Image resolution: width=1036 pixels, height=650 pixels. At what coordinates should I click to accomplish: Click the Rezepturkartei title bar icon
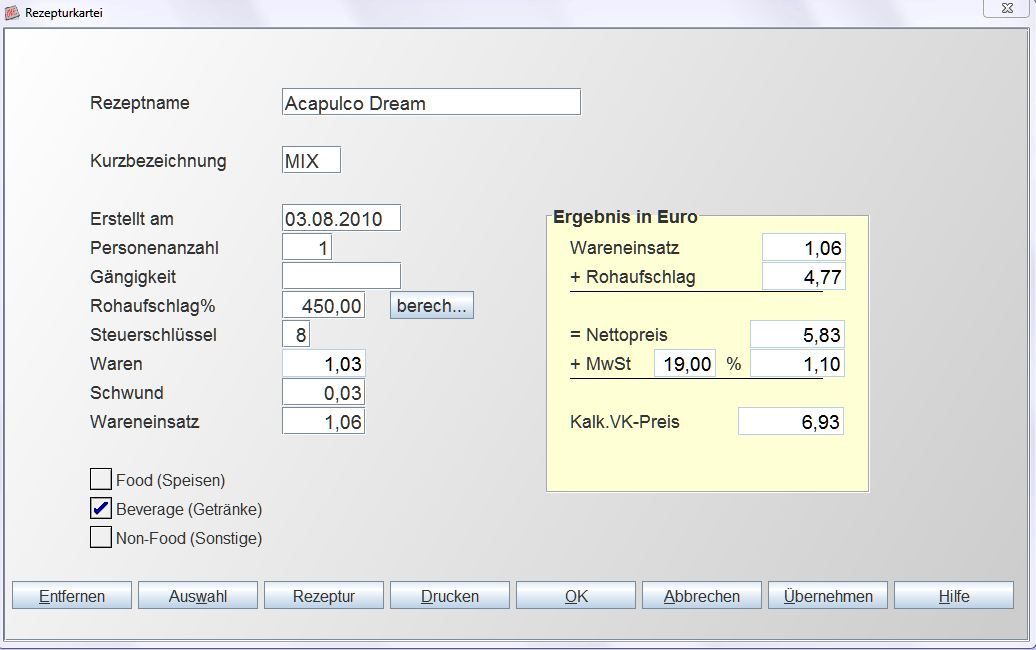tap(12, 13)
